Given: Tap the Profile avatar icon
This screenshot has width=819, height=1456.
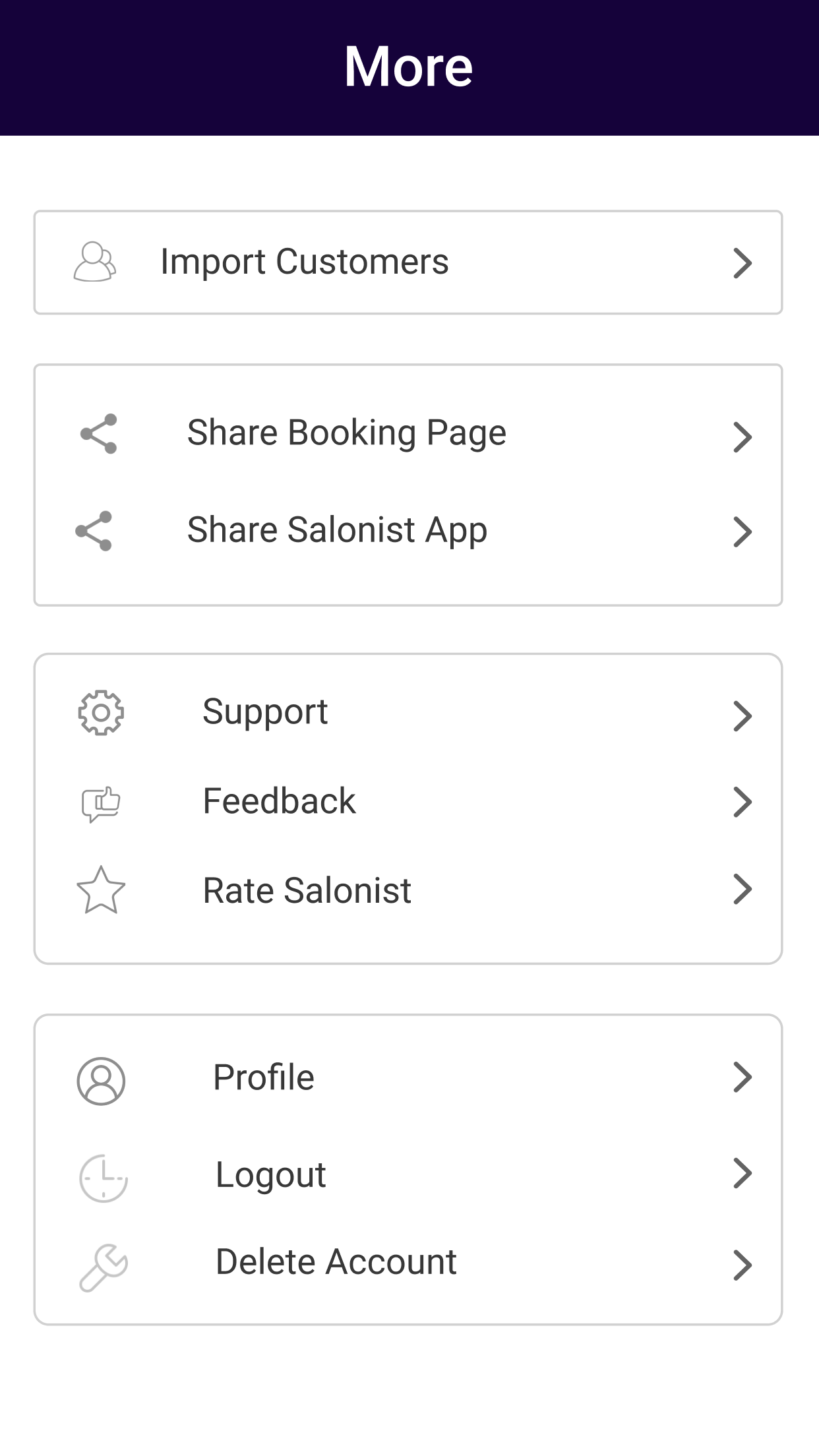Looking at the screenshot, I should point(101,1081).
